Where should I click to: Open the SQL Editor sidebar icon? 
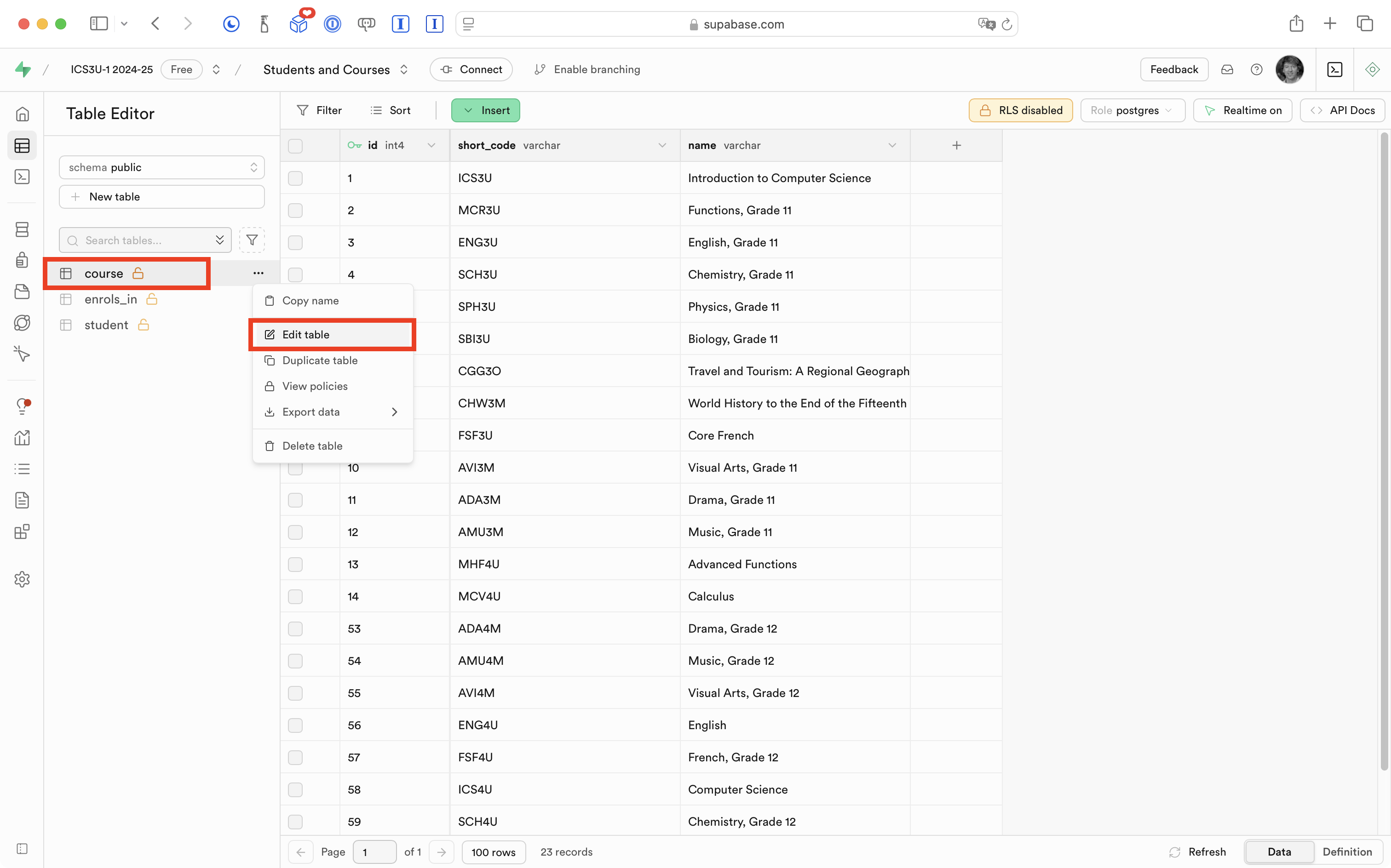pos(22,177)
